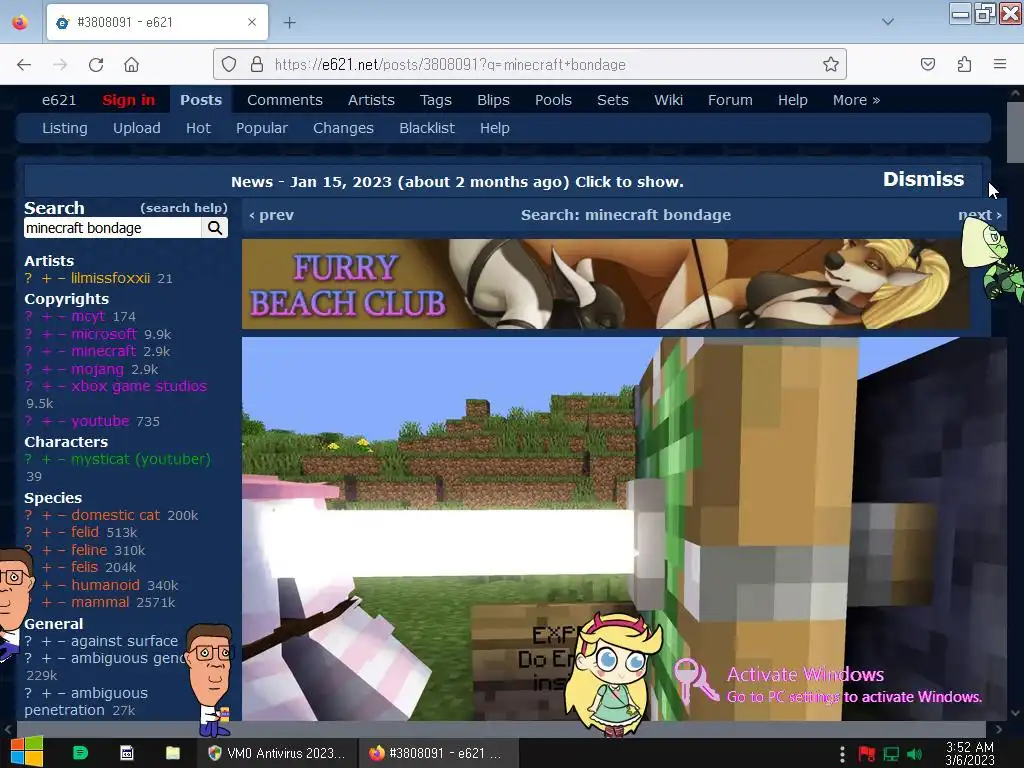1024x768 pixels.
Task: Open the mojang copyright tag
Action: tap(97, 369)
